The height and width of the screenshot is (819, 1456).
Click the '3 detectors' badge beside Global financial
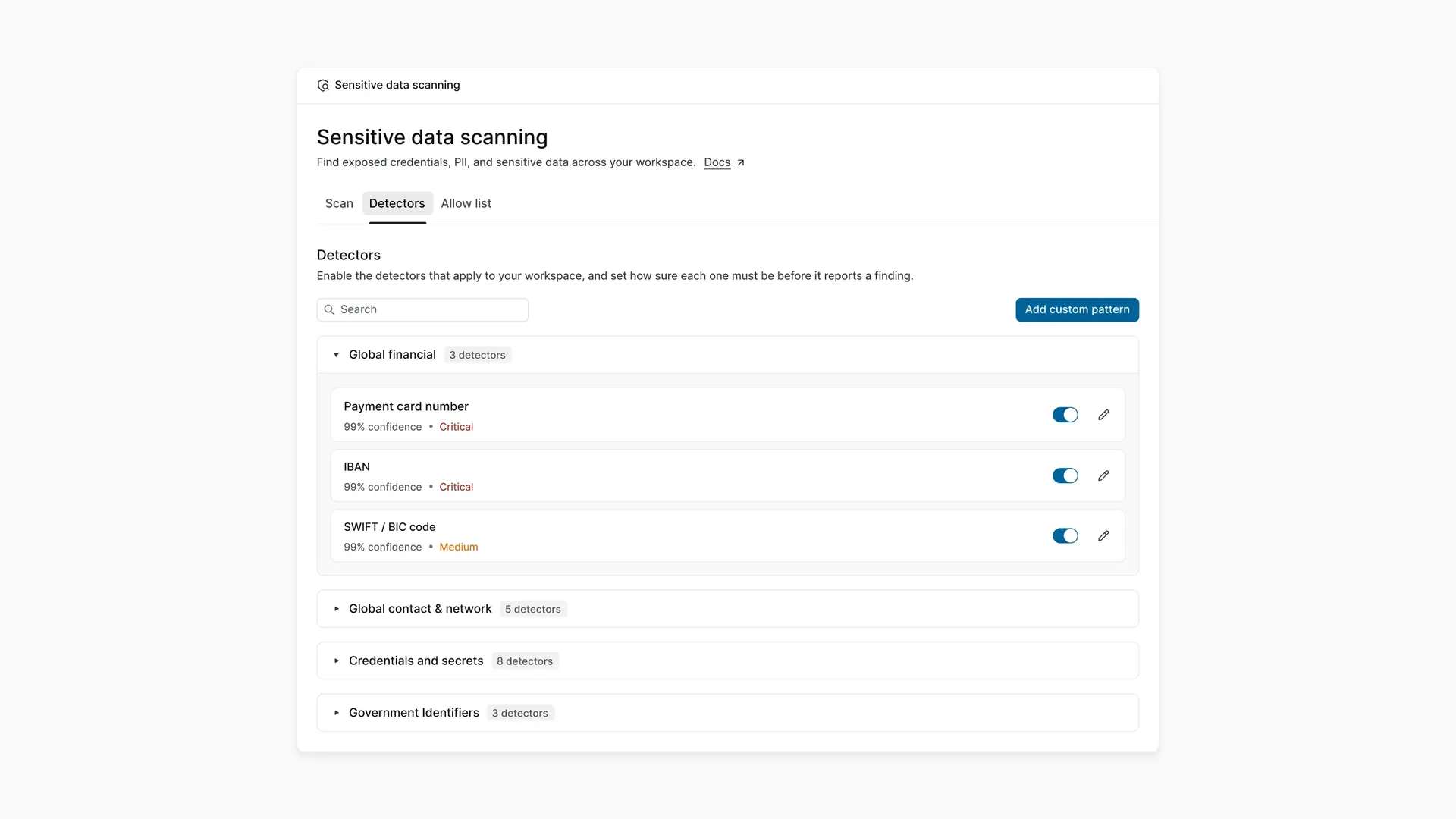pyautogui.click(x=477, y=355)
